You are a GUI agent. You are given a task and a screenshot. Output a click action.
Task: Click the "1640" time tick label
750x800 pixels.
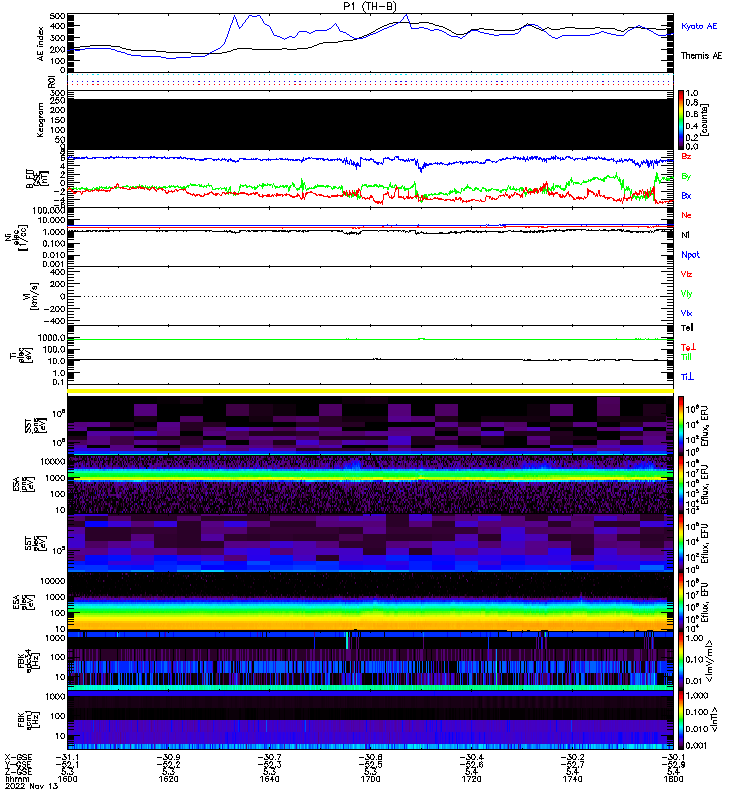269,779
